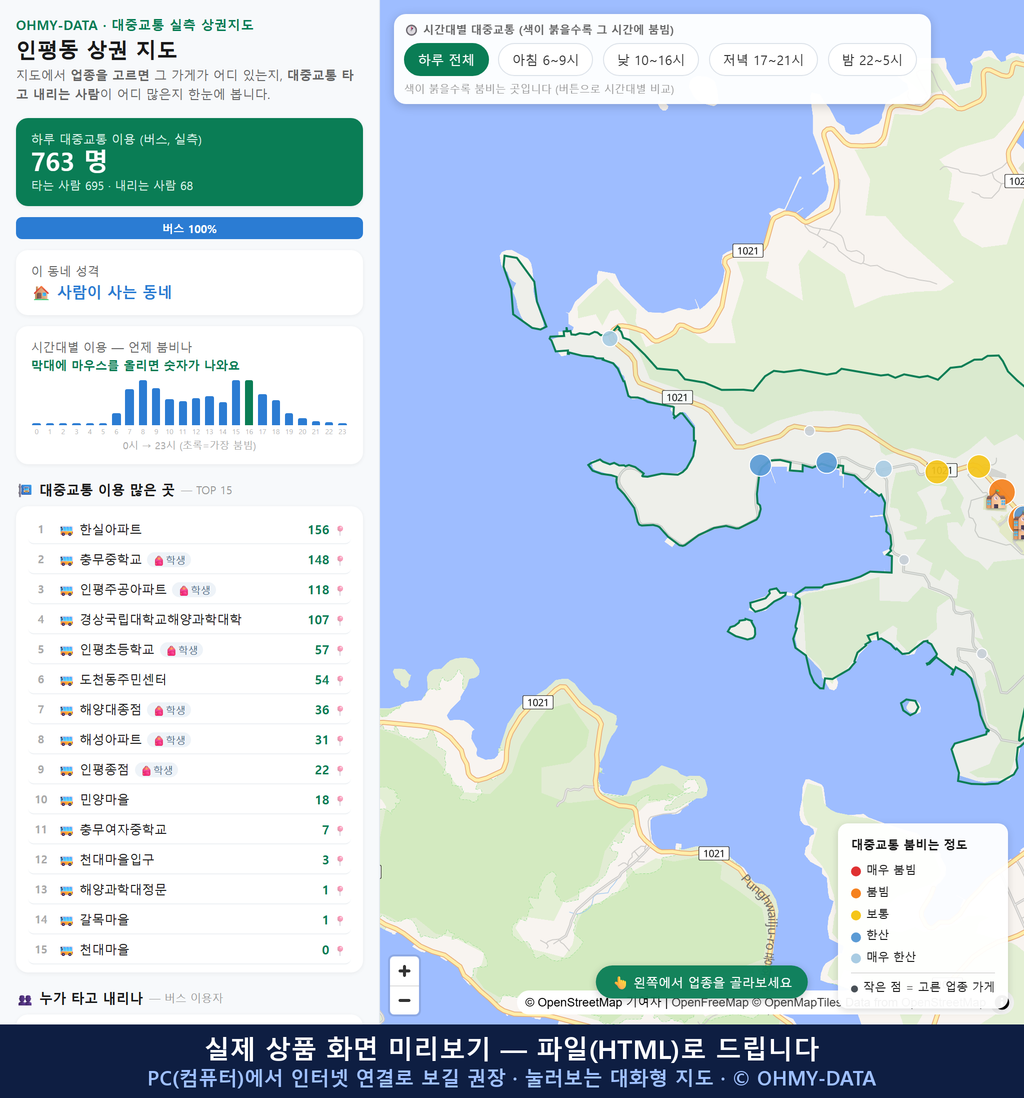Click pin icon in 경상국립대학교해양과학대학 row
The image size is (1024, 1098).
click(x=340, y=620)
